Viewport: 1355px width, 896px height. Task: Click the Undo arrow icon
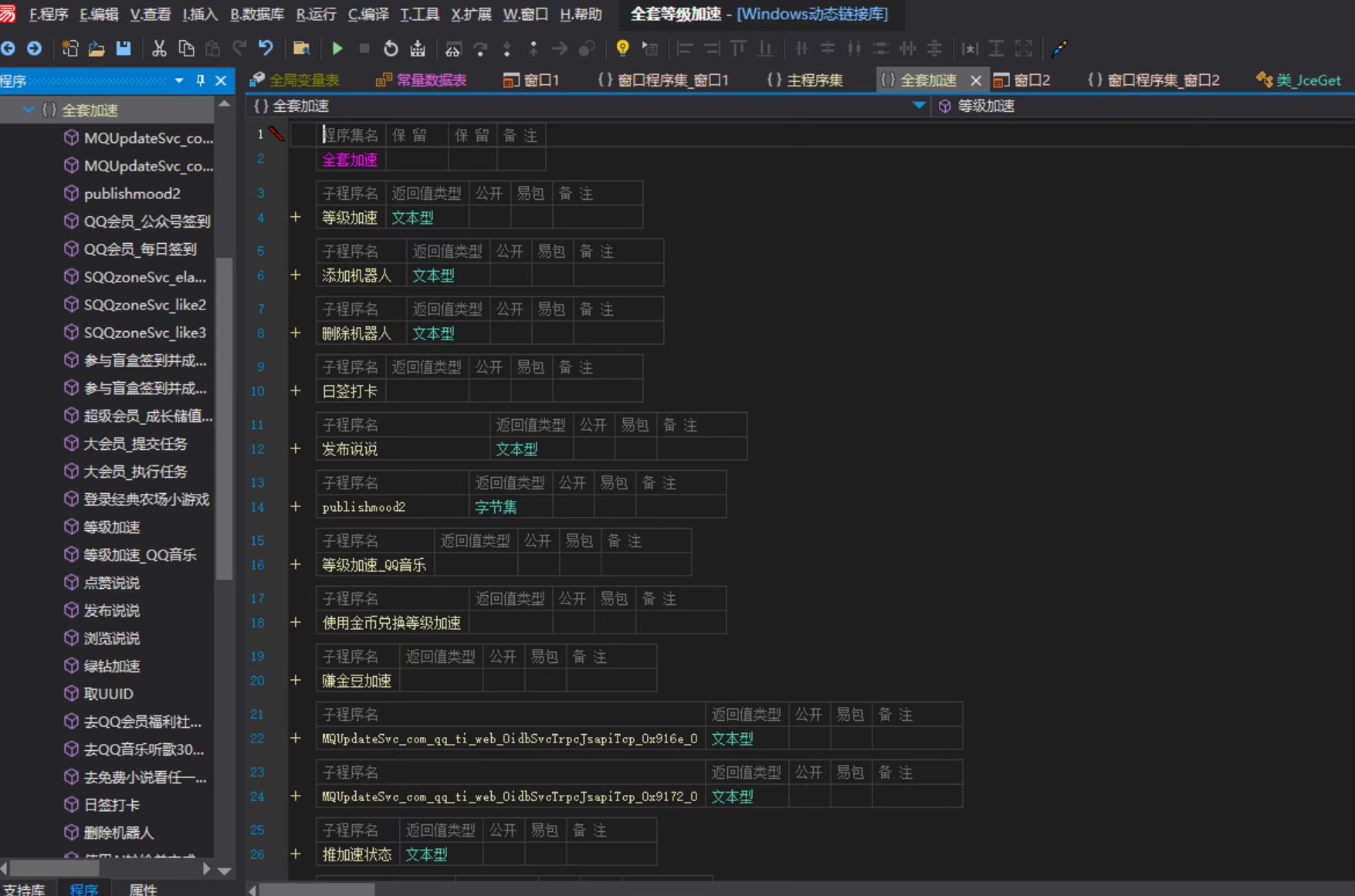tap(266, 49)
